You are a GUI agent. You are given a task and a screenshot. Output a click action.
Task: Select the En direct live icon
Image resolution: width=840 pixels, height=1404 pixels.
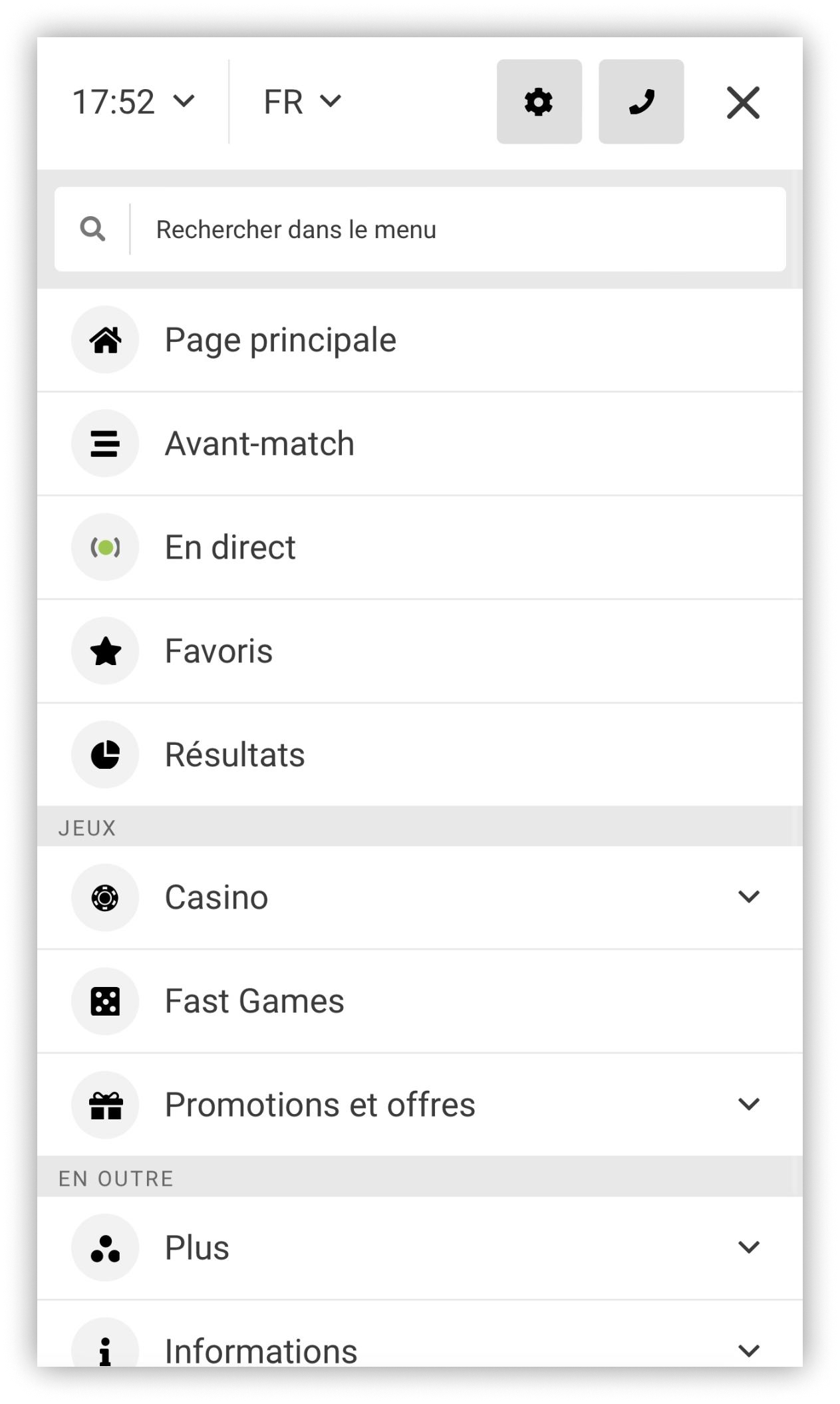click(105, 547)
